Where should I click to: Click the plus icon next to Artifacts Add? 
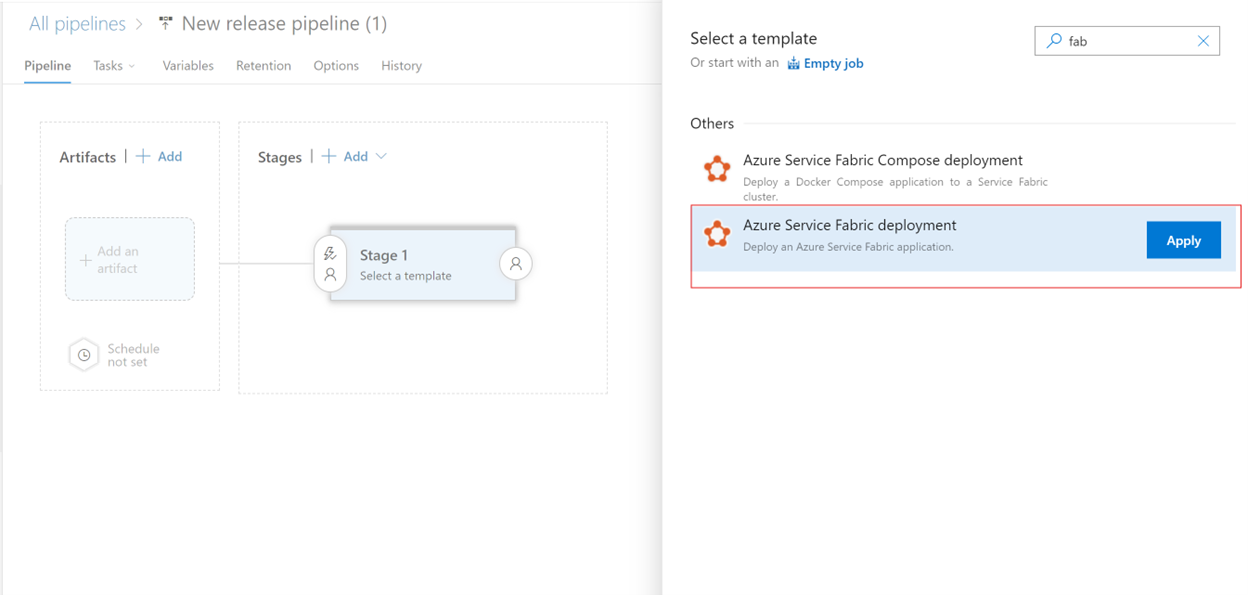click(x=143, y=156)
